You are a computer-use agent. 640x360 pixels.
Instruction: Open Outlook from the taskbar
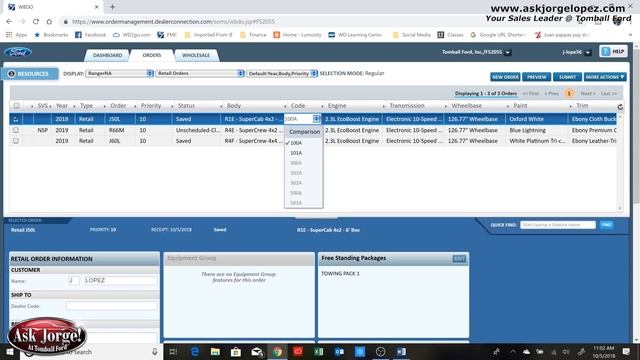(339, 351)
